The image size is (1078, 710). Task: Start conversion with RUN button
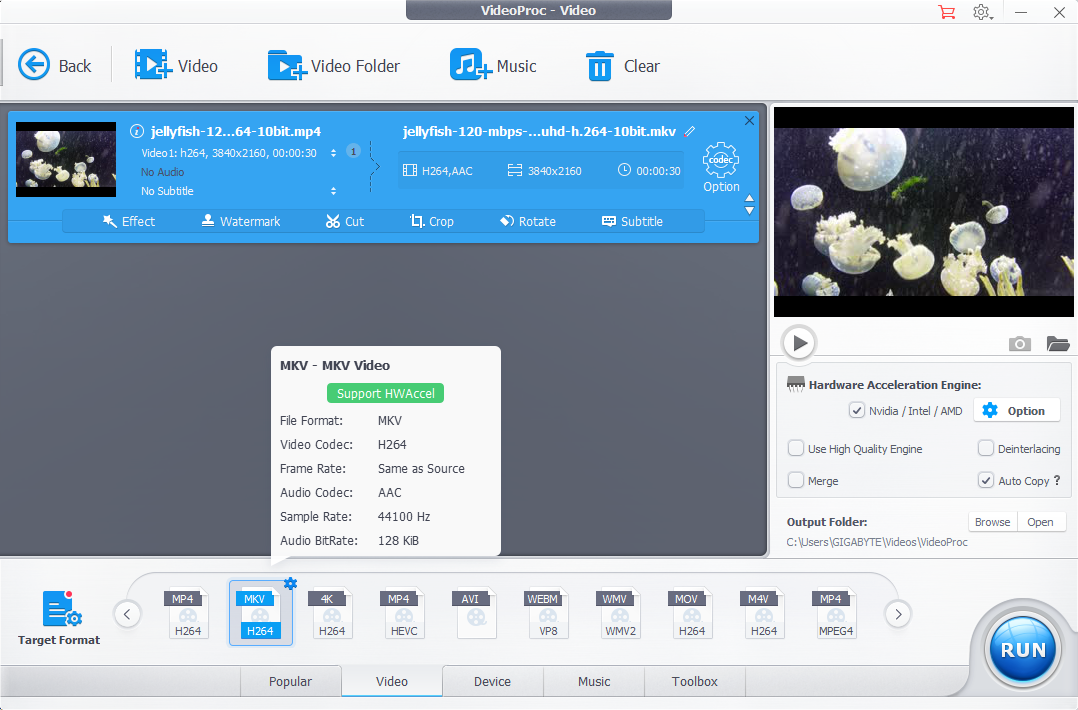[x=1023, y=650]
